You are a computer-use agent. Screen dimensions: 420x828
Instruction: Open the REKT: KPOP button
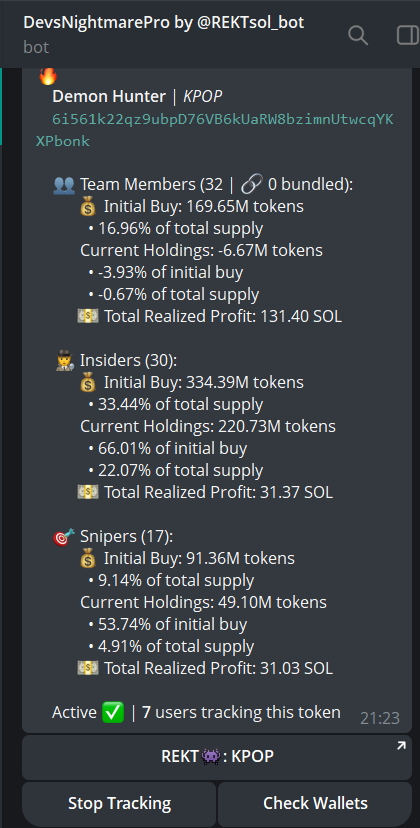click(x=217, y=757)
